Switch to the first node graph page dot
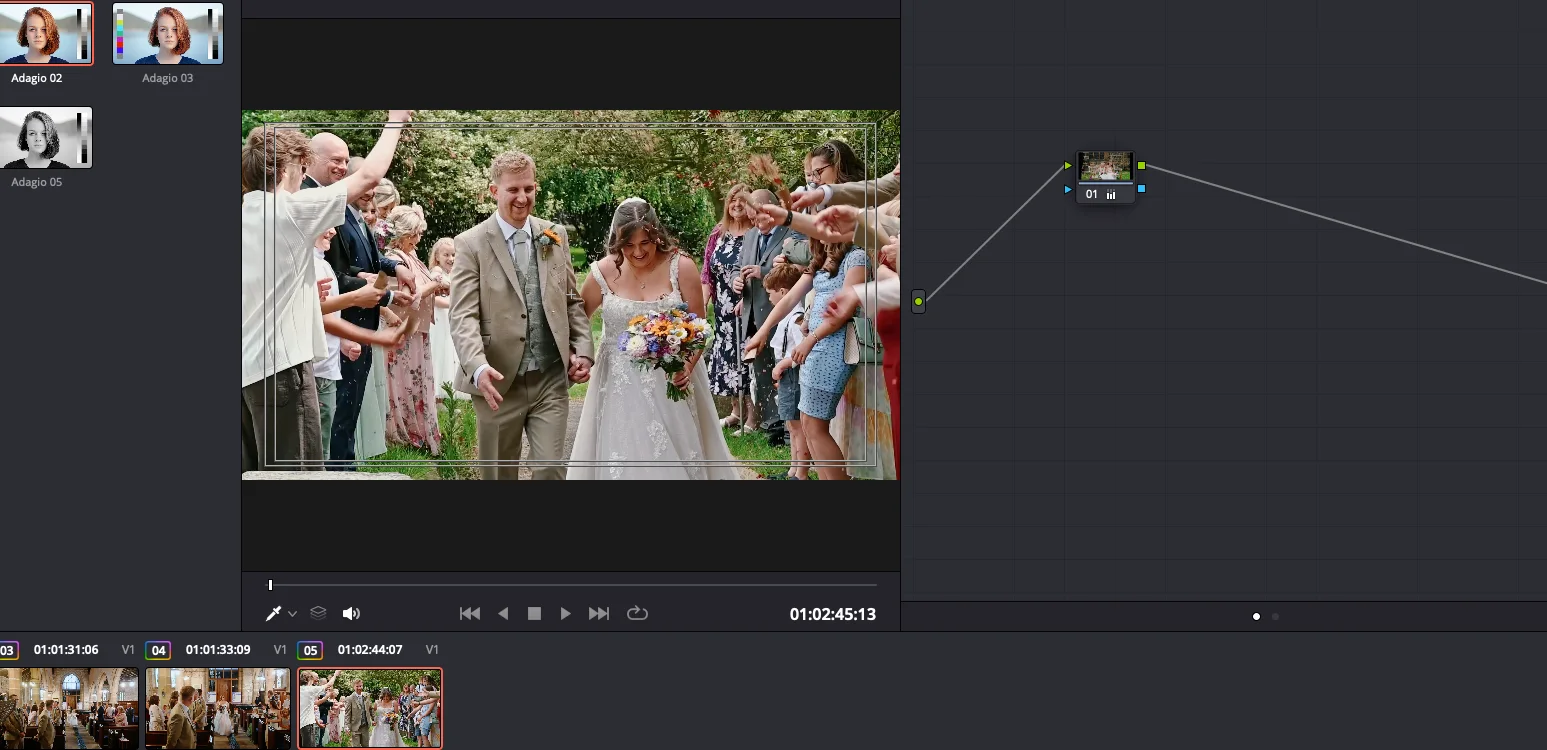 tap(1257, 616)
